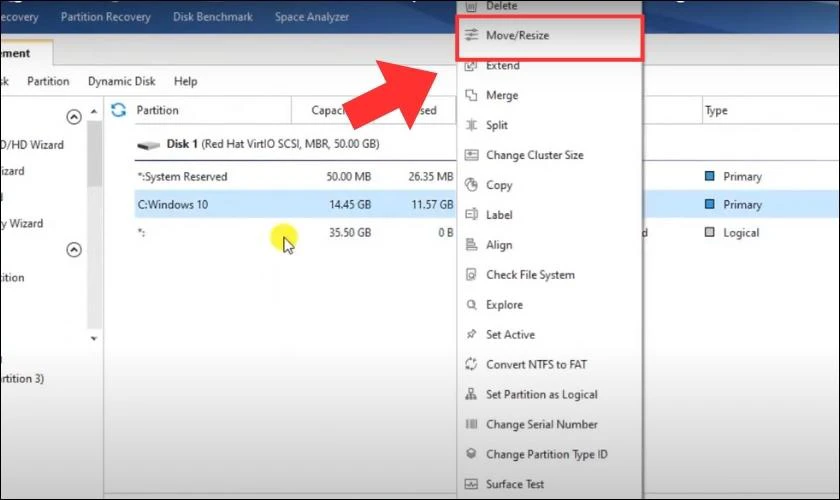Click the Merge icon in context menu
This screenshot has height=500, width=840.
tap(471, 95)
